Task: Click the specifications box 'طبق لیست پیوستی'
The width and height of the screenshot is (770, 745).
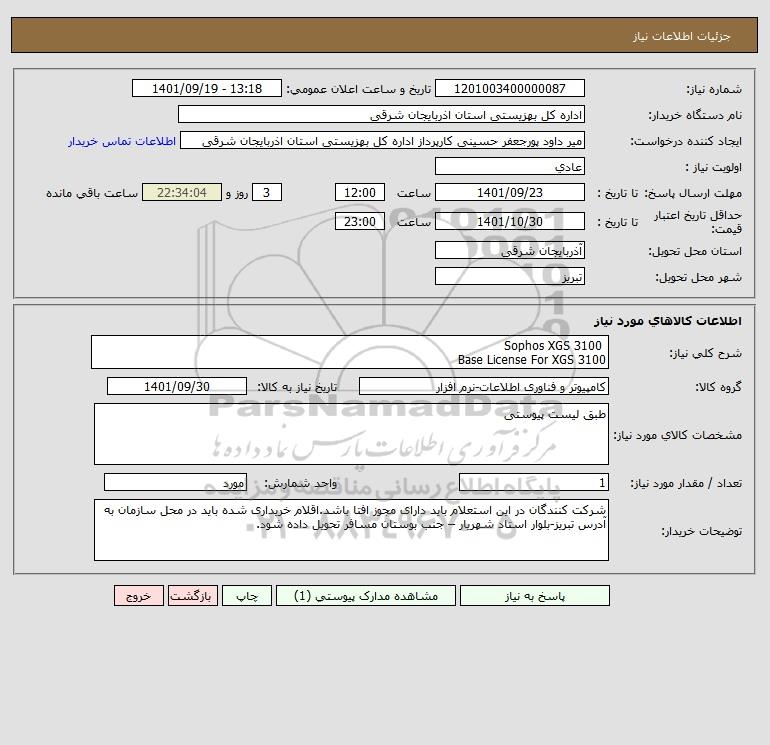Action: click(x=351, y=434)
